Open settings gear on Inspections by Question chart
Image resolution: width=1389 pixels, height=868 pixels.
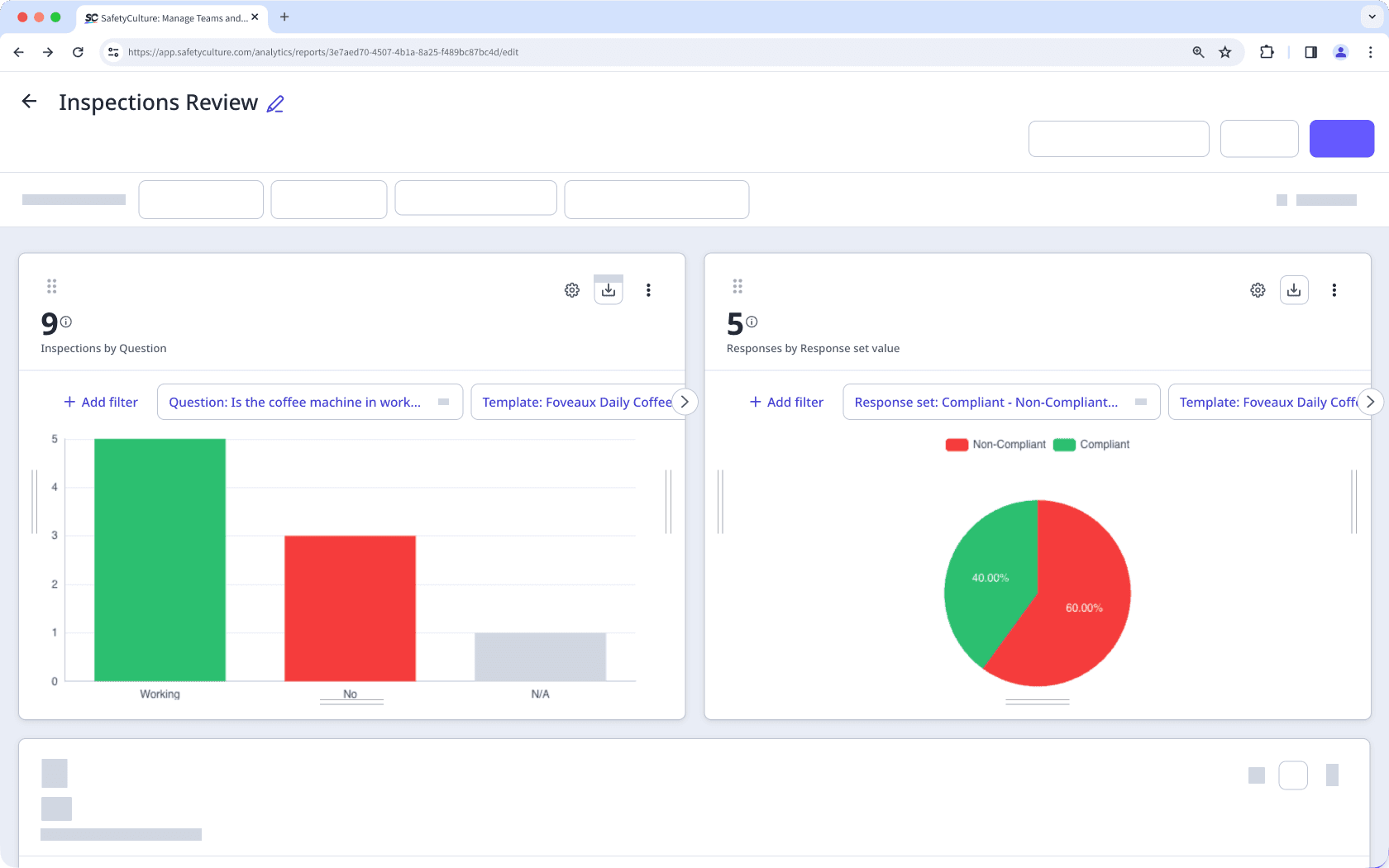click(571, 290)
